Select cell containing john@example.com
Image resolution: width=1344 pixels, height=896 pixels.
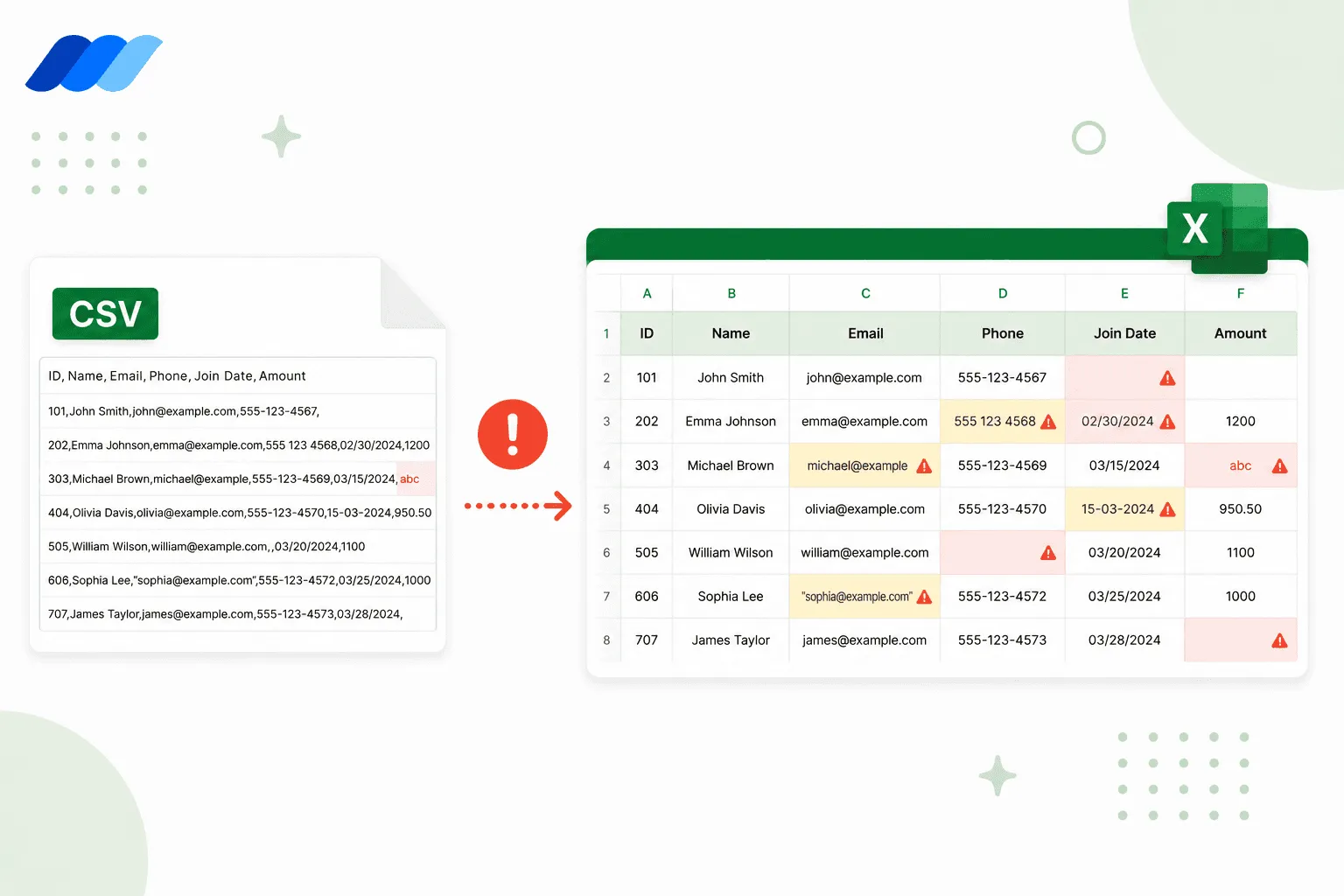coord(864,378)
